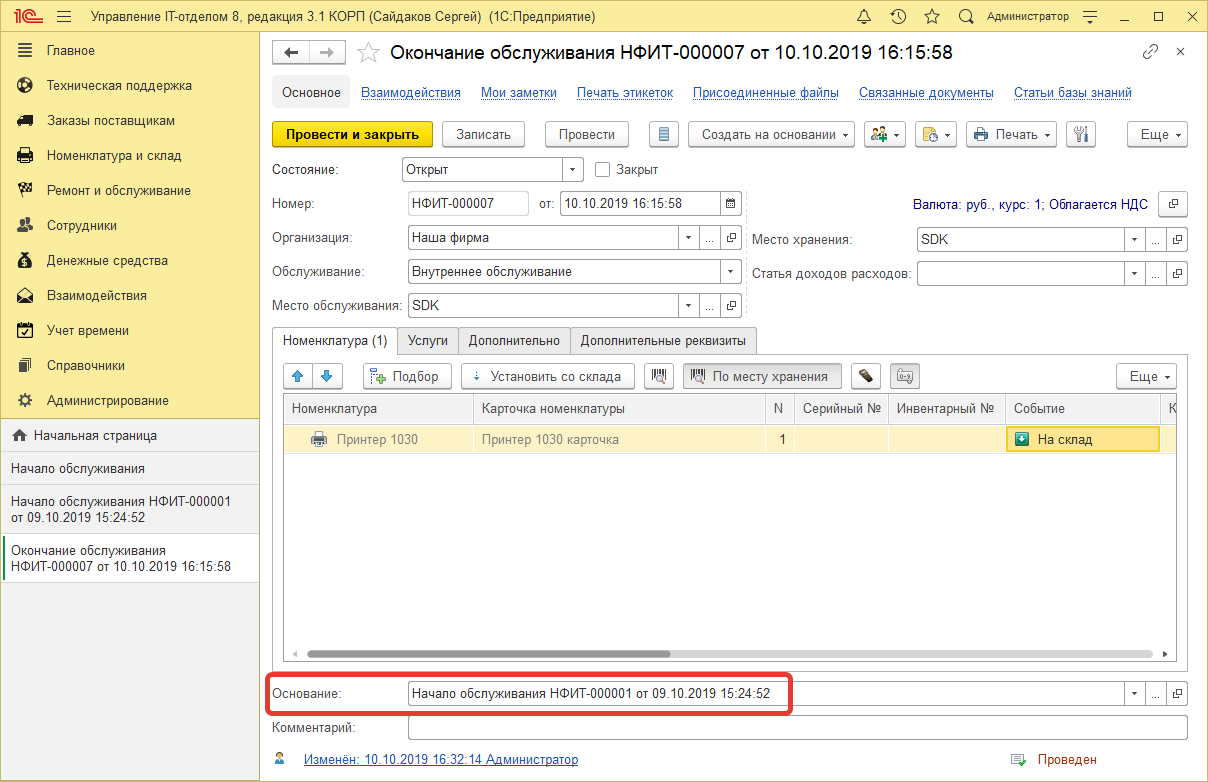Expand the Обслуживание dropdown
Image resolution: width=1208 pixels, height=782 pixels.
(729, 271)
